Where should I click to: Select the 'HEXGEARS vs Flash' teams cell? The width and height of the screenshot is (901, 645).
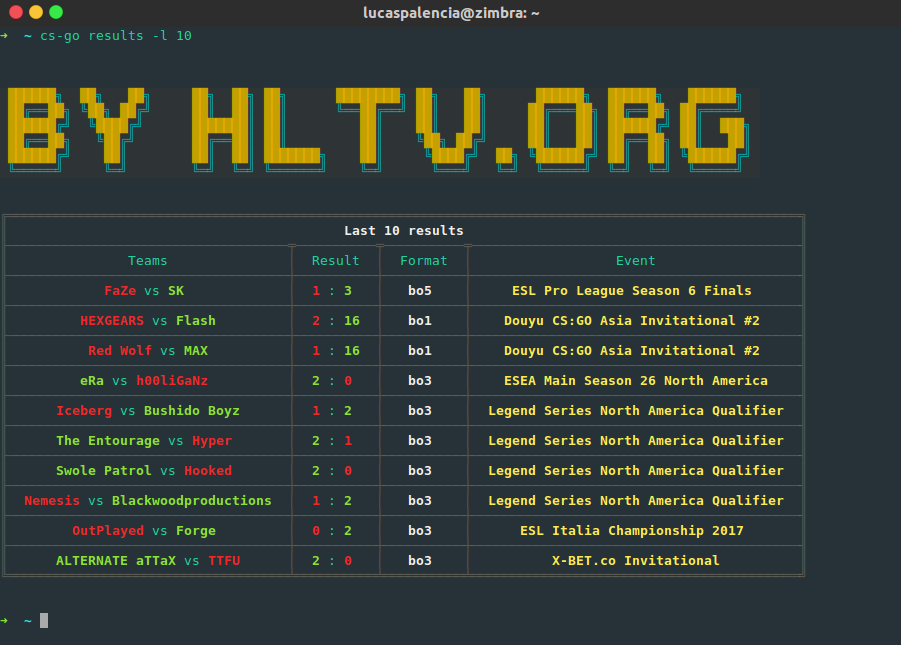click(x=148, y=320)
